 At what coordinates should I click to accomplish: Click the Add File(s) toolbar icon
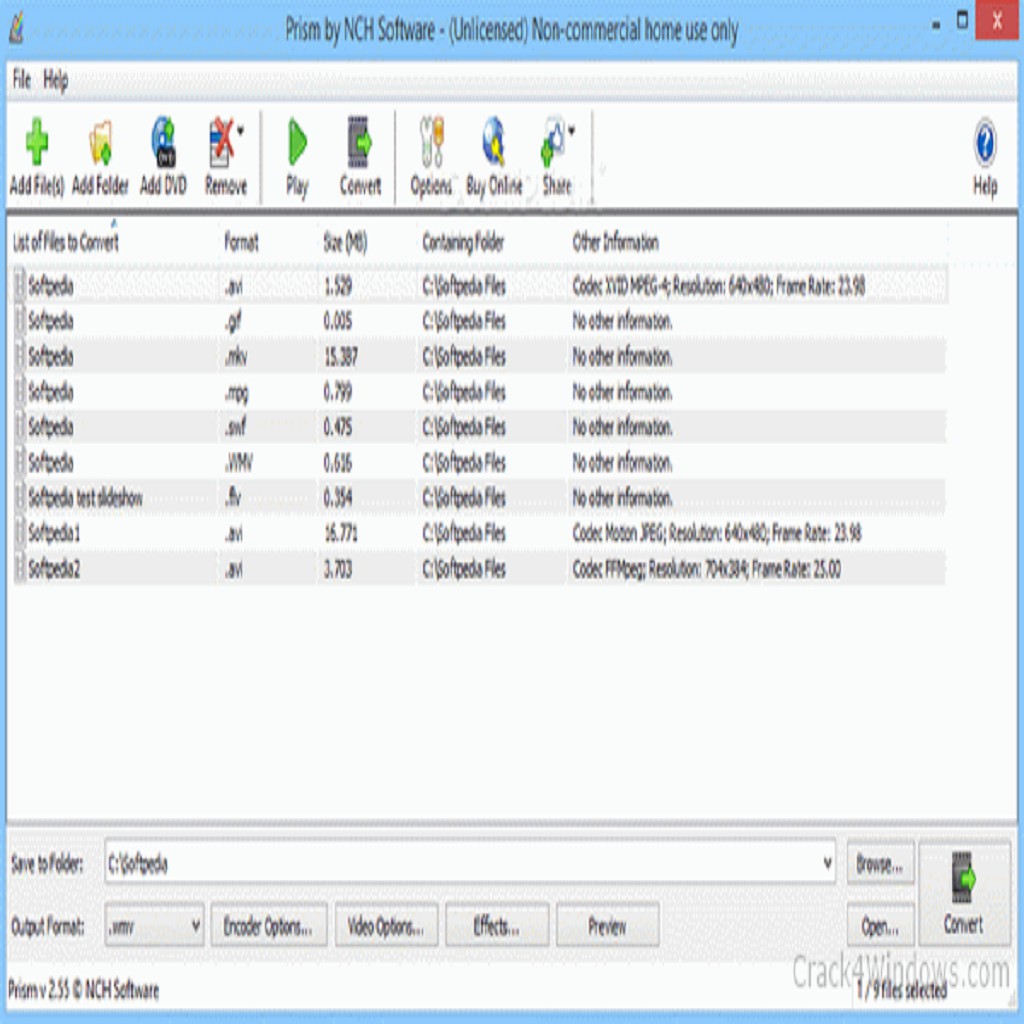(37, 157)
